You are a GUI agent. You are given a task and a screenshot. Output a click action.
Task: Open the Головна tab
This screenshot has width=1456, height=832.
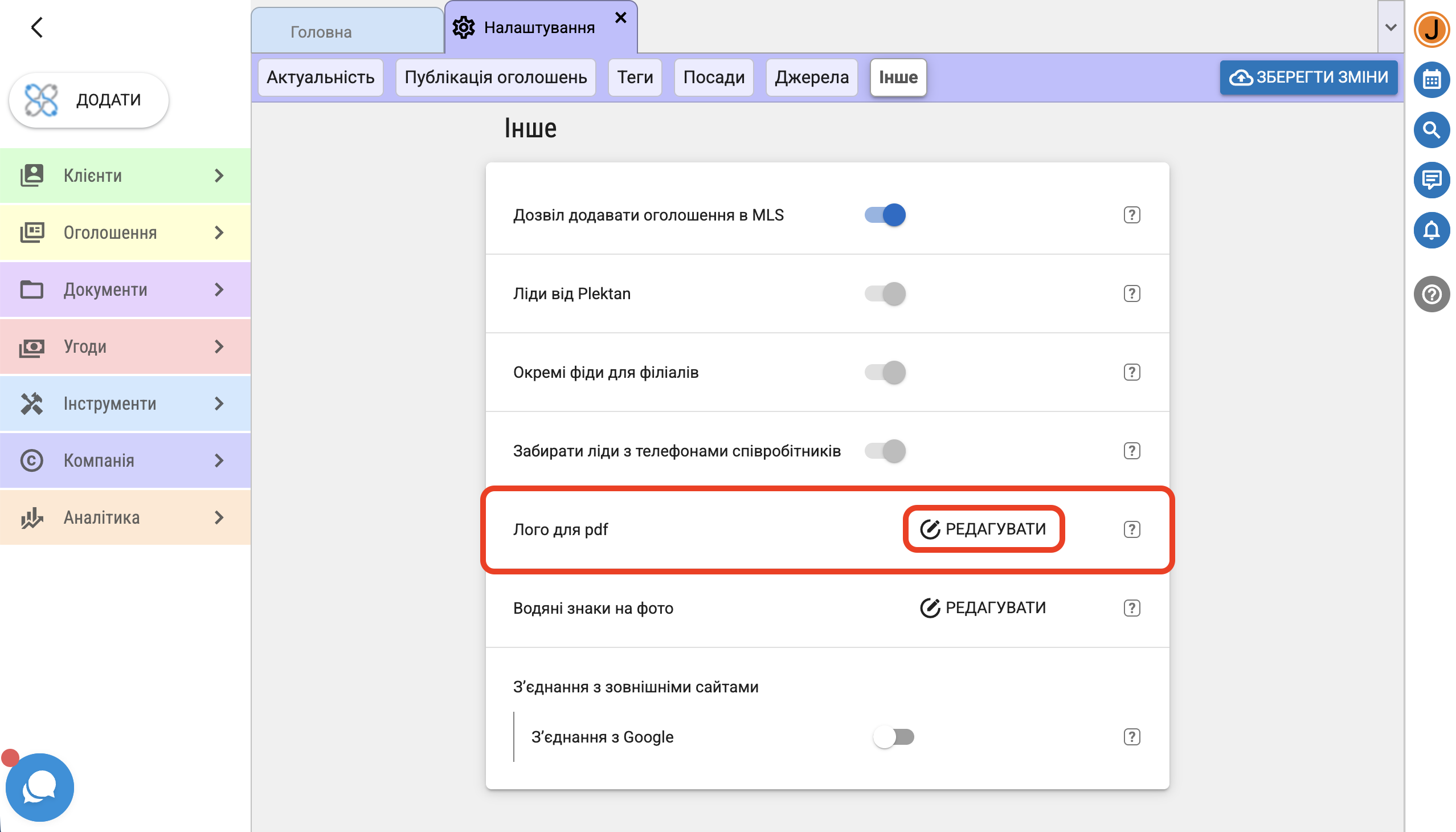(321, 32)
